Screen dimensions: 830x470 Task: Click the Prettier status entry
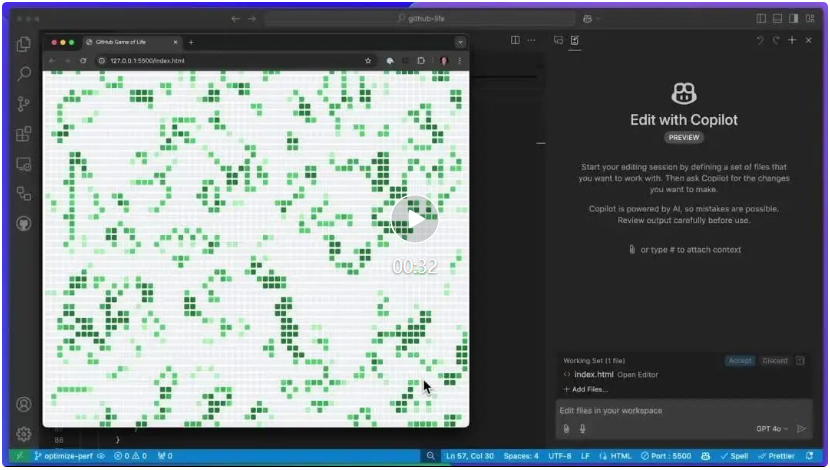[776, 456]
